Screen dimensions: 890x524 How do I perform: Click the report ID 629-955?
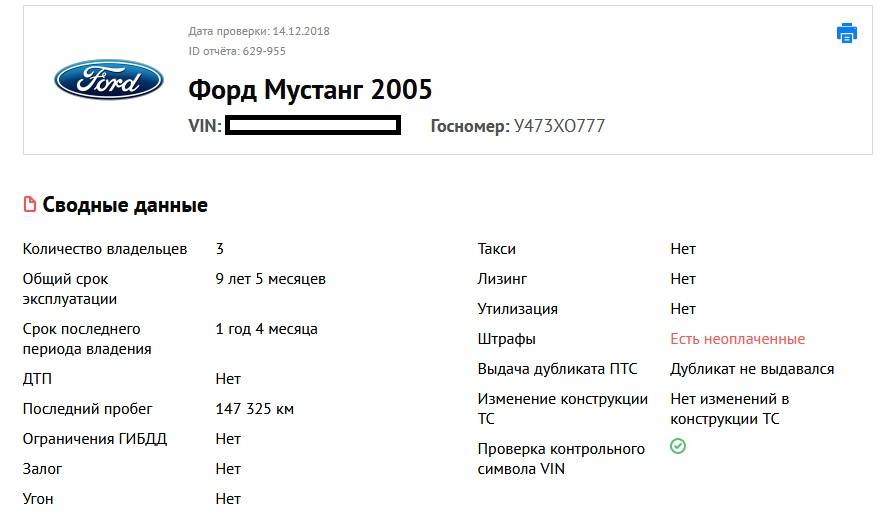pos(264,51)
